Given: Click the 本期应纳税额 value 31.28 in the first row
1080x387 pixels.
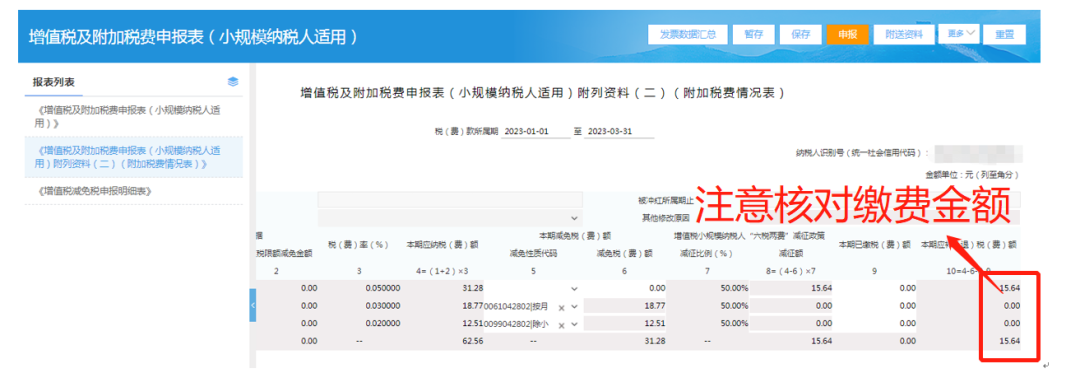Looking at the screenshot, I should (472, 288).
